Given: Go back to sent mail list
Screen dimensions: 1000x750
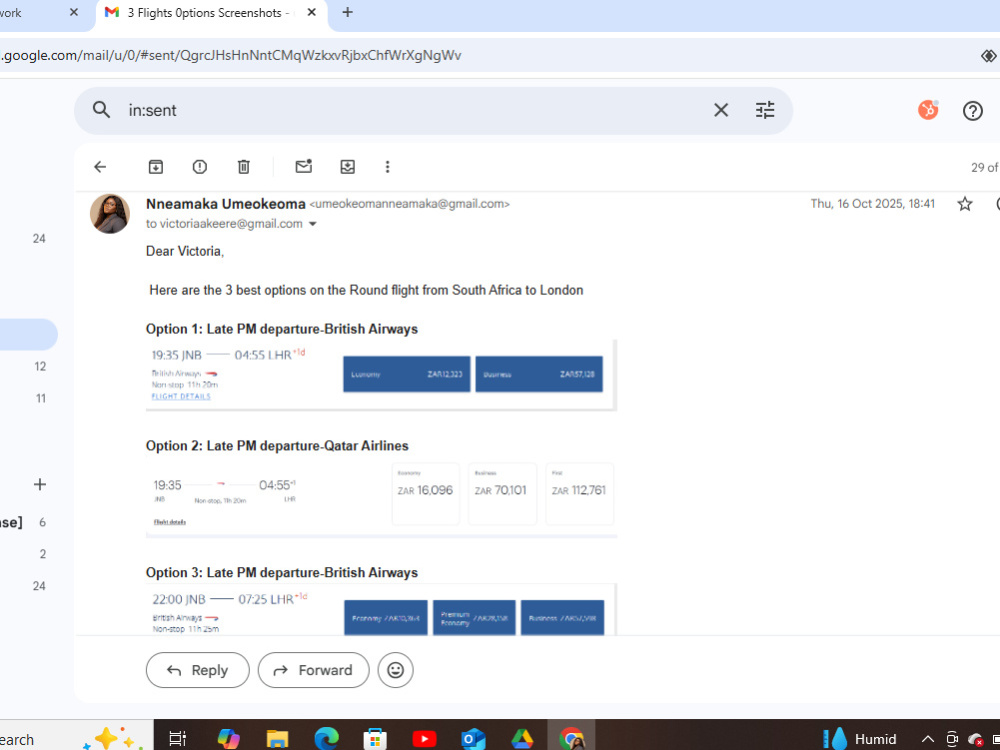Looking at the screenshot, I should (100, 167).
